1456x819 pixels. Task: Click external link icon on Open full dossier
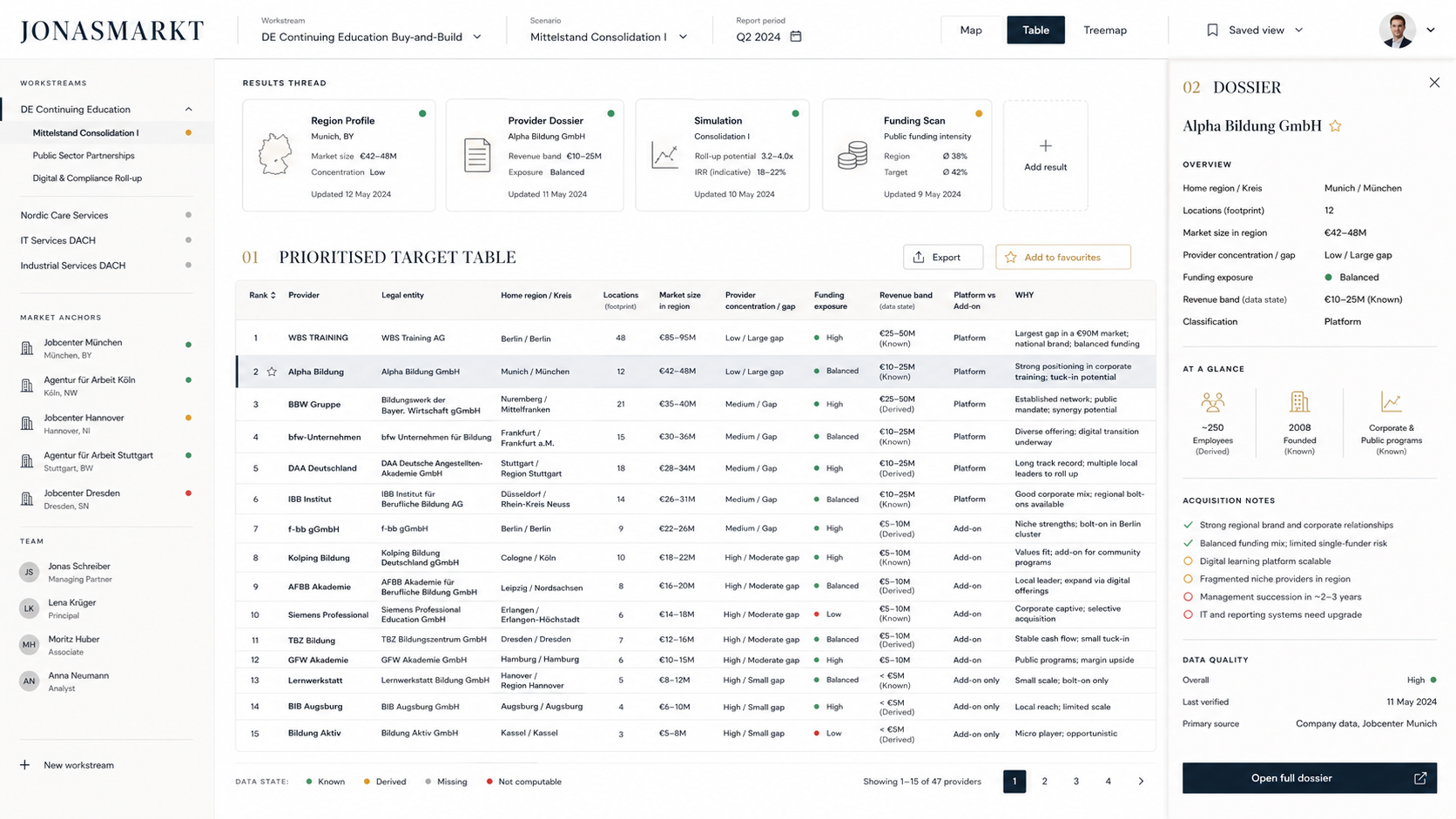(x=1419, y=778)
